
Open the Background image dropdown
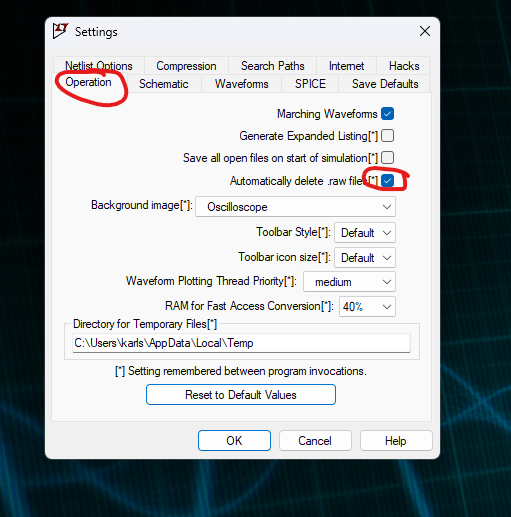pos(295,207)
